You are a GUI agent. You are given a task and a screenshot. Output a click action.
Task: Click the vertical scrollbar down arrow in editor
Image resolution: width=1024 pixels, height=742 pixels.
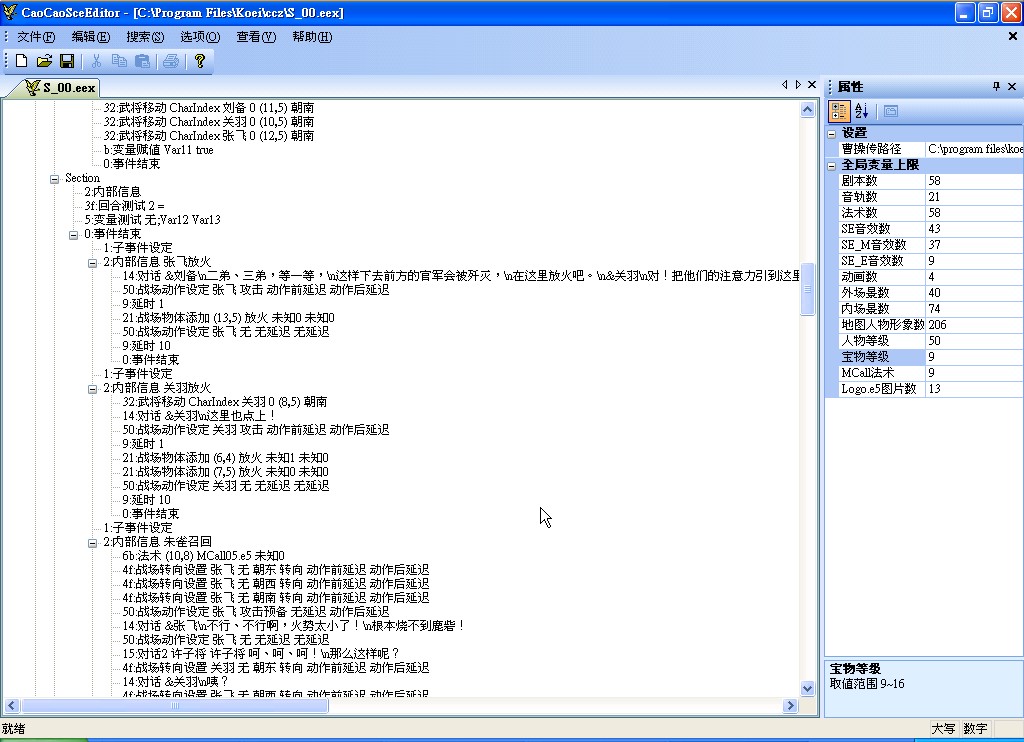[x=808, y=688]
